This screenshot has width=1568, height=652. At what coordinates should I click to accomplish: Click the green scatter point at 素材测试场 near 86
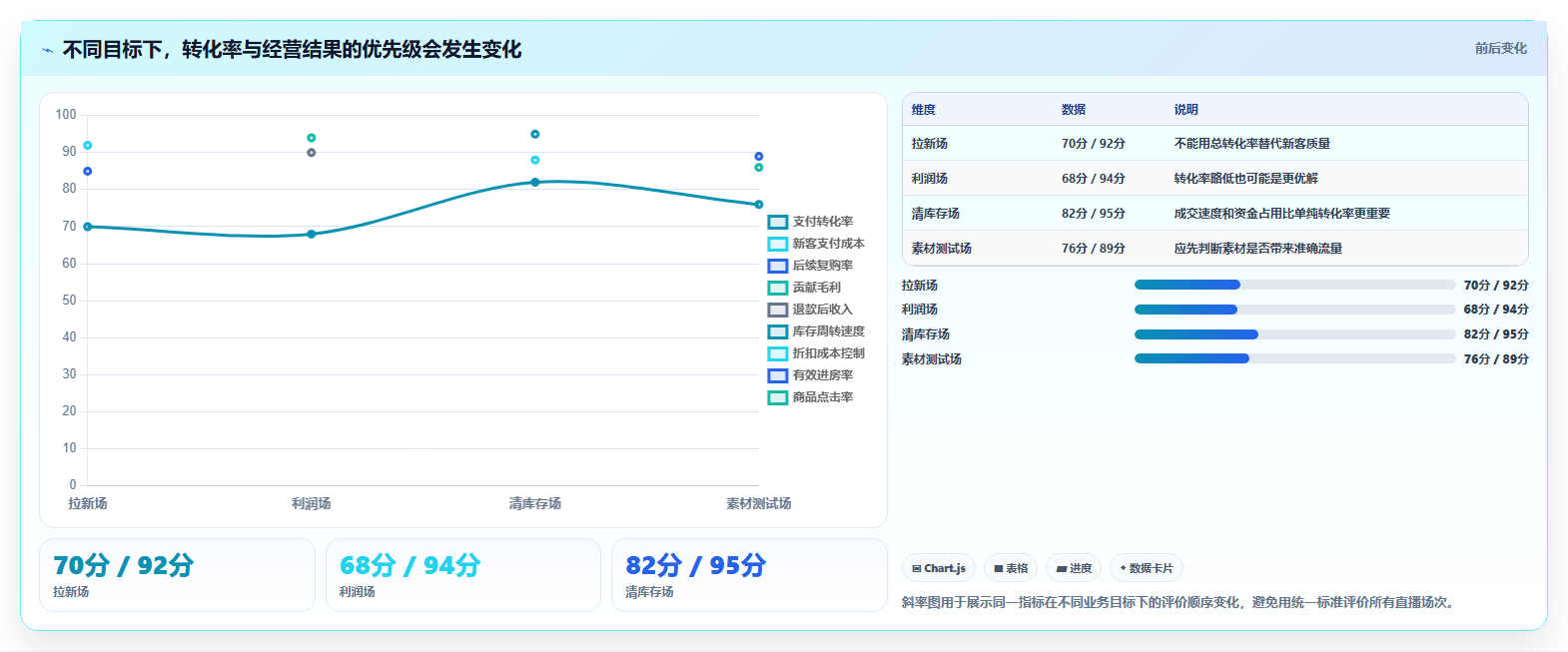(x=759, y=168)
